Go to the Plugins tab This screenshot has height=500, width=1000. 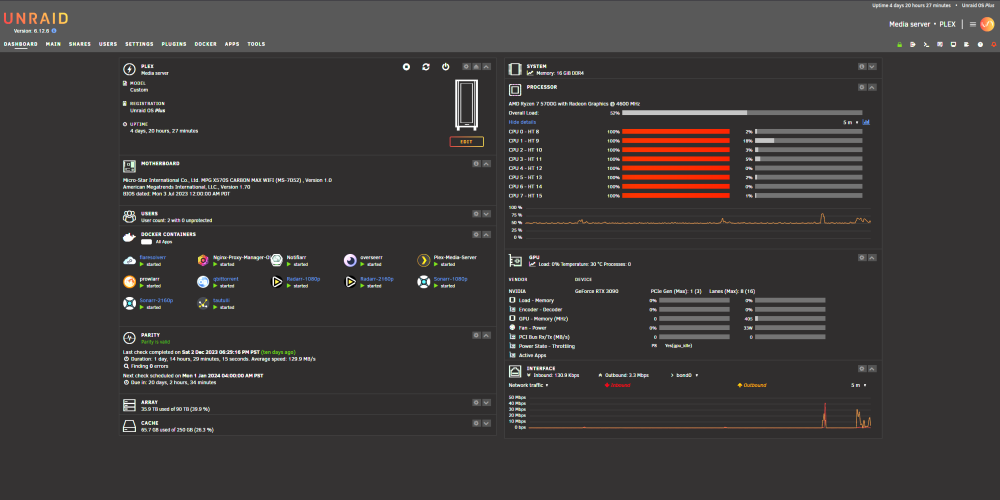[x=174, y=44]
